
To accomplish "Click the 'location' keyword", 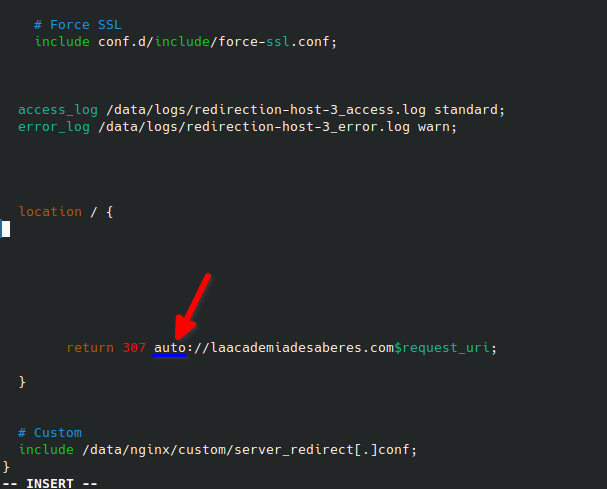I will point(50,212).
